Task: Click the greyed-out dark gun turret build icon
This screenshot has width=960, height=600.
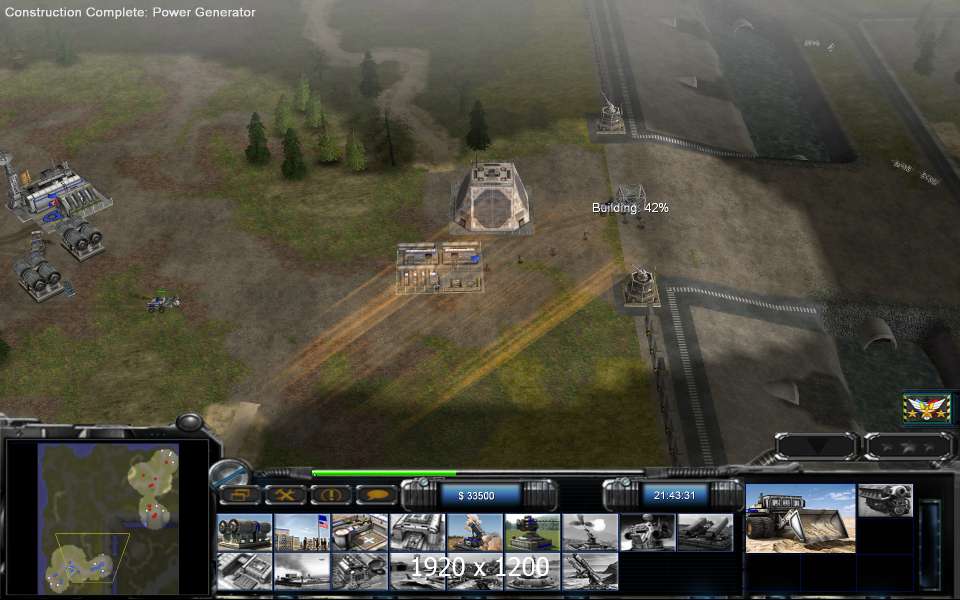Action: pos(647,532)
